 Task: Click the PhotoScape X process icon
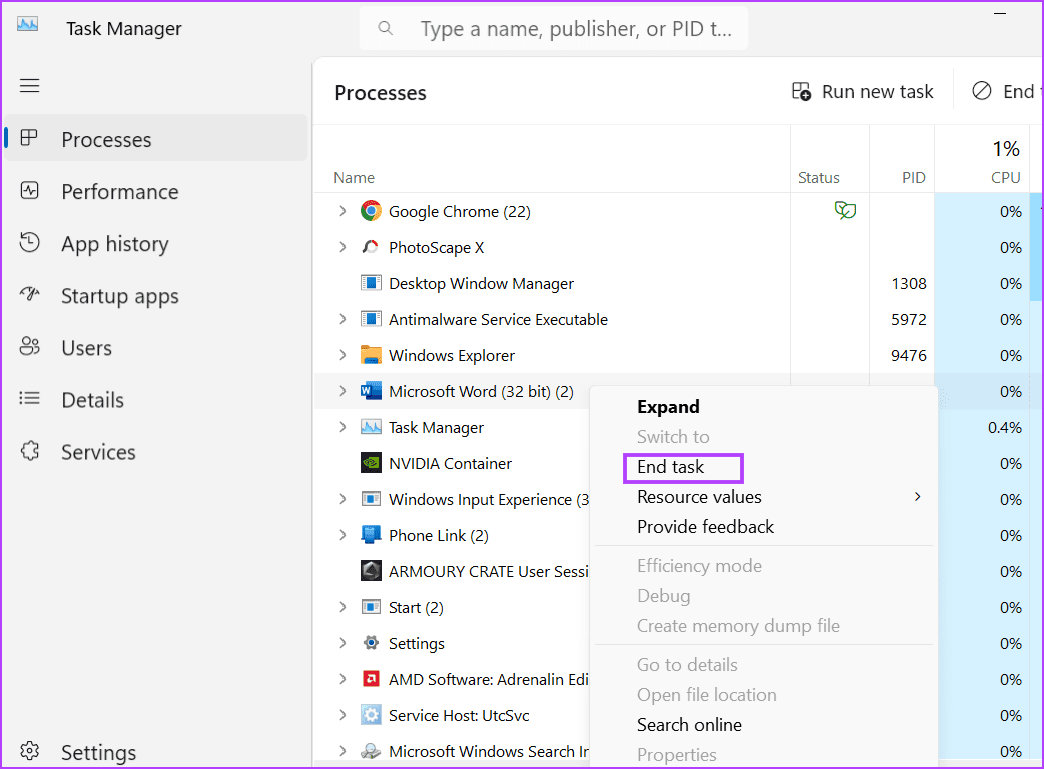point(371,247)
